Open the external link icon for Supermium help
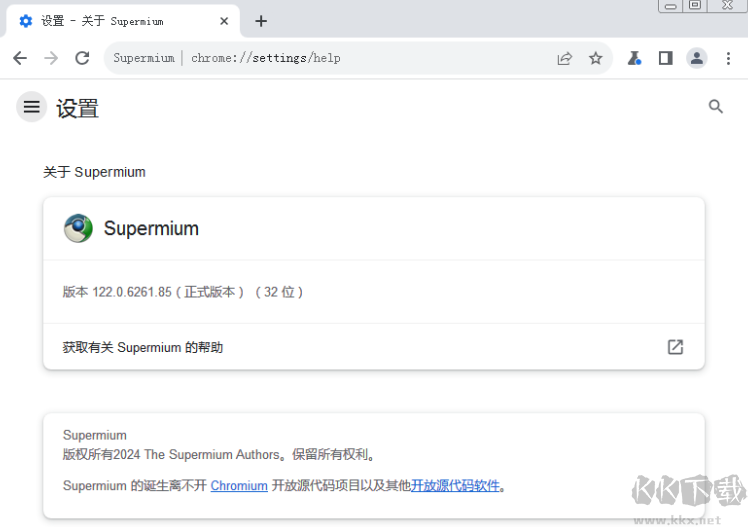 coord(675,347)
